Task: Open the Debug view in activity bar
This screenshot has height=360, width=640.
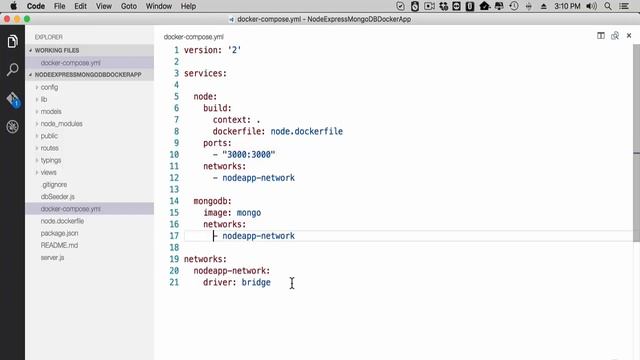Action: 12,127
